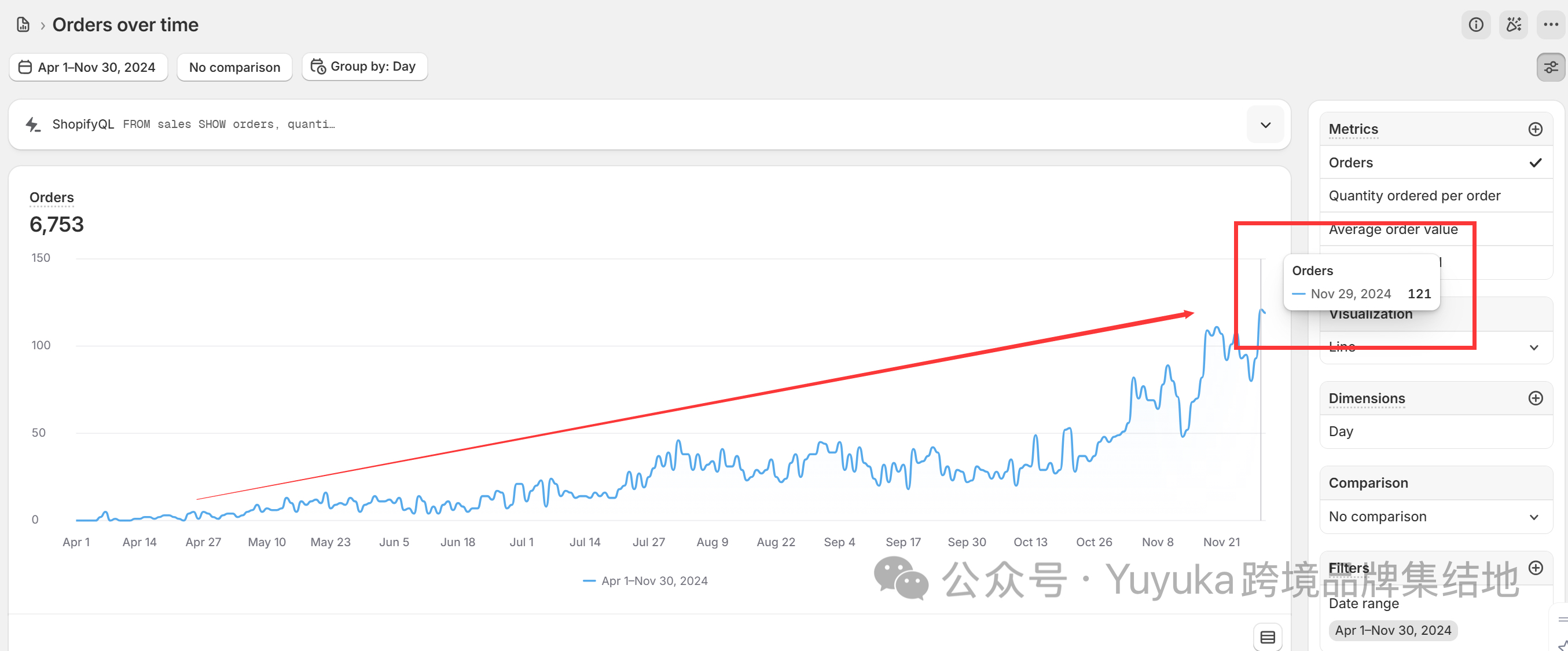Click the No comparison button in toolbar
The image size is (1568, 651).
[x=234, y=67]
